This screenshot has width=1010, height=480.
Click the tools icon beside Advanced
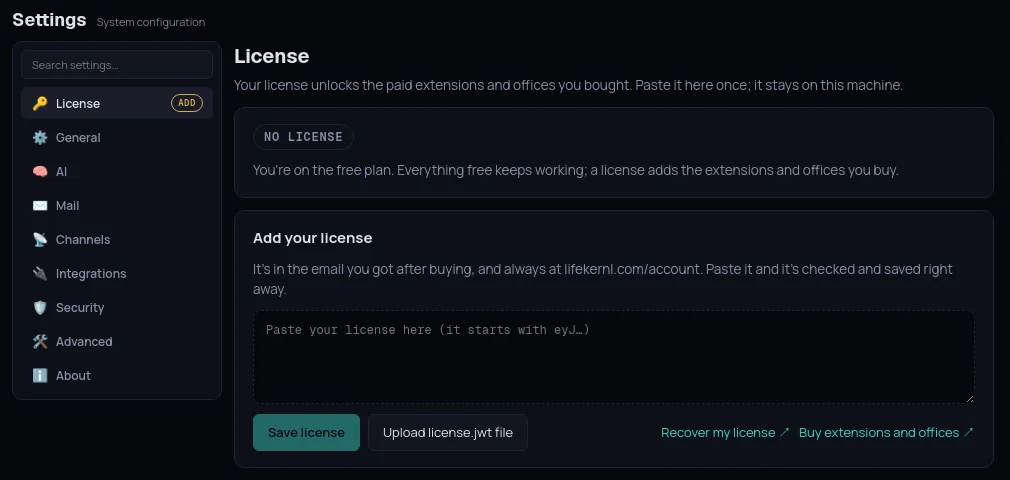pos(40,341)
